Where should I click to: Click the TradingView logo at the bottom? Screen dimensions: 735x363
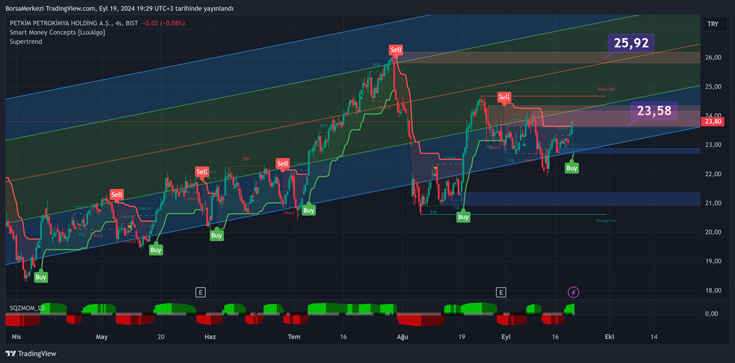coord(30,353)
